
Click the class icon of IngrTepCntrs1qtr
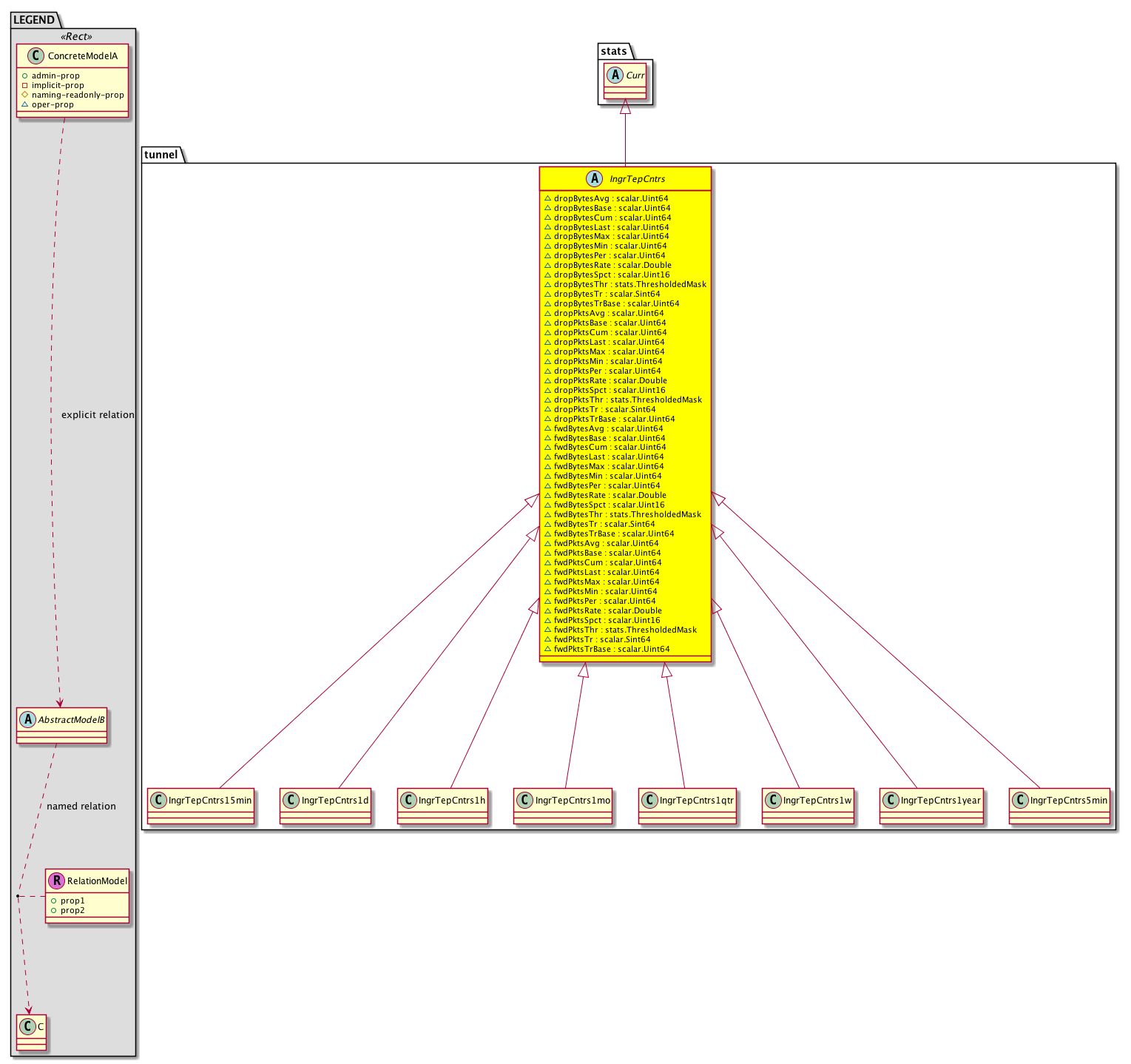649,800
